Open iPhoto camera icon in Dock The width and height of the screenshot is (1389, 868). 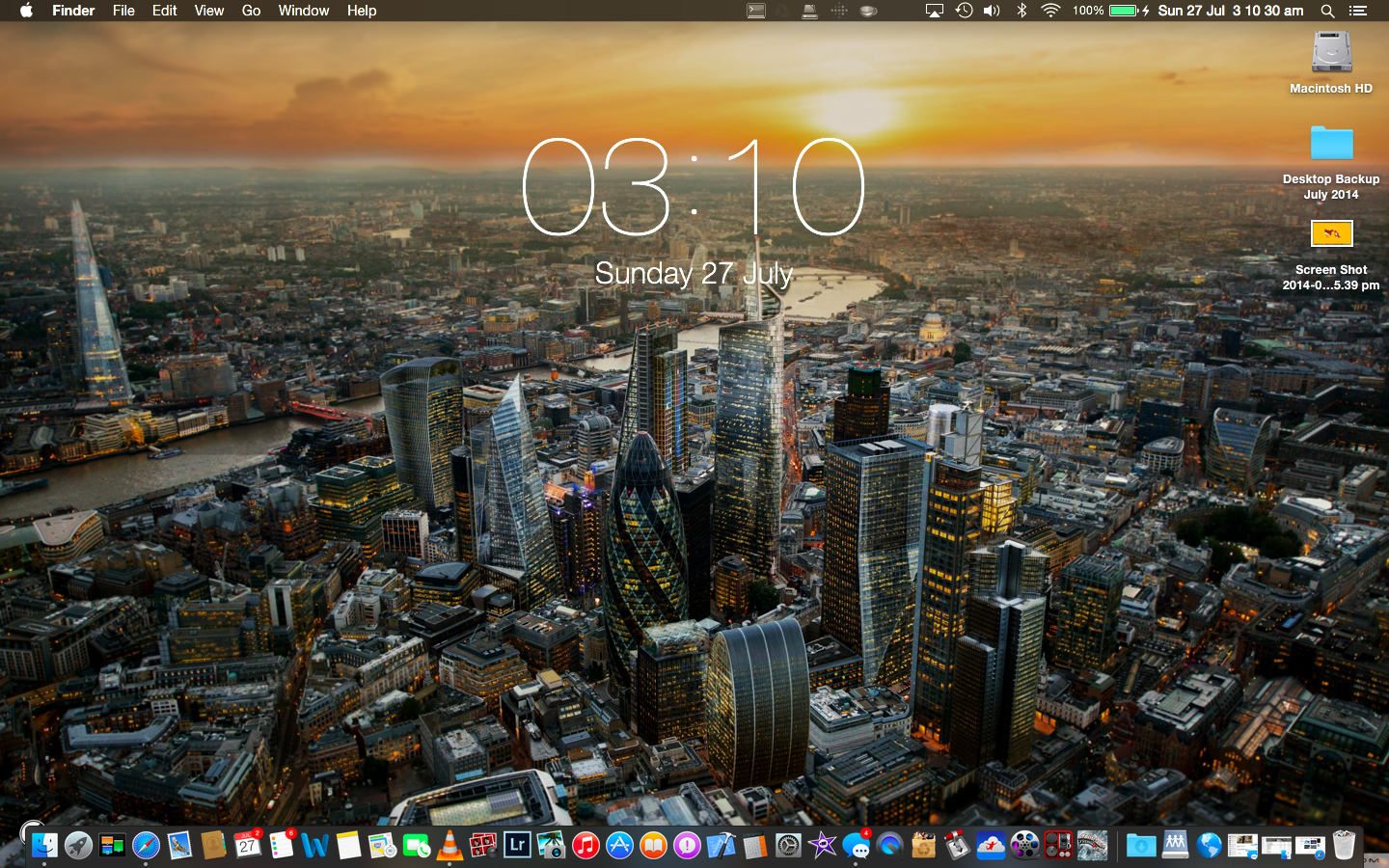coord(551,846)
